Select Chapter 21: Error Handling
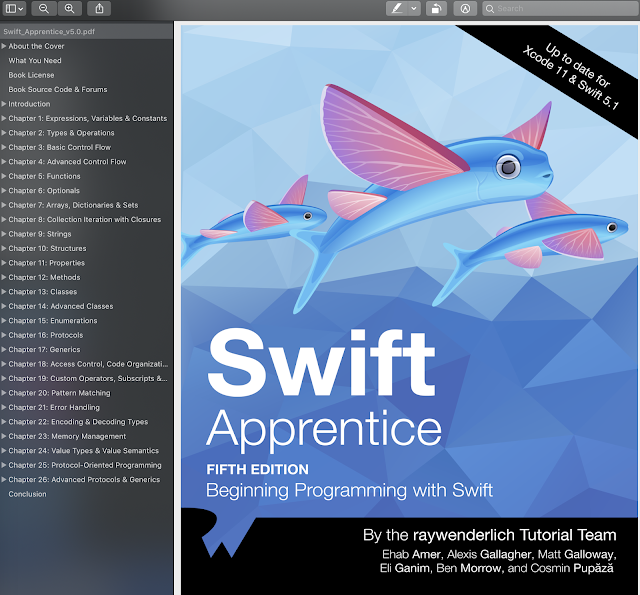The height and width of the screenshot is (595, 640). (x=54, y=407)
